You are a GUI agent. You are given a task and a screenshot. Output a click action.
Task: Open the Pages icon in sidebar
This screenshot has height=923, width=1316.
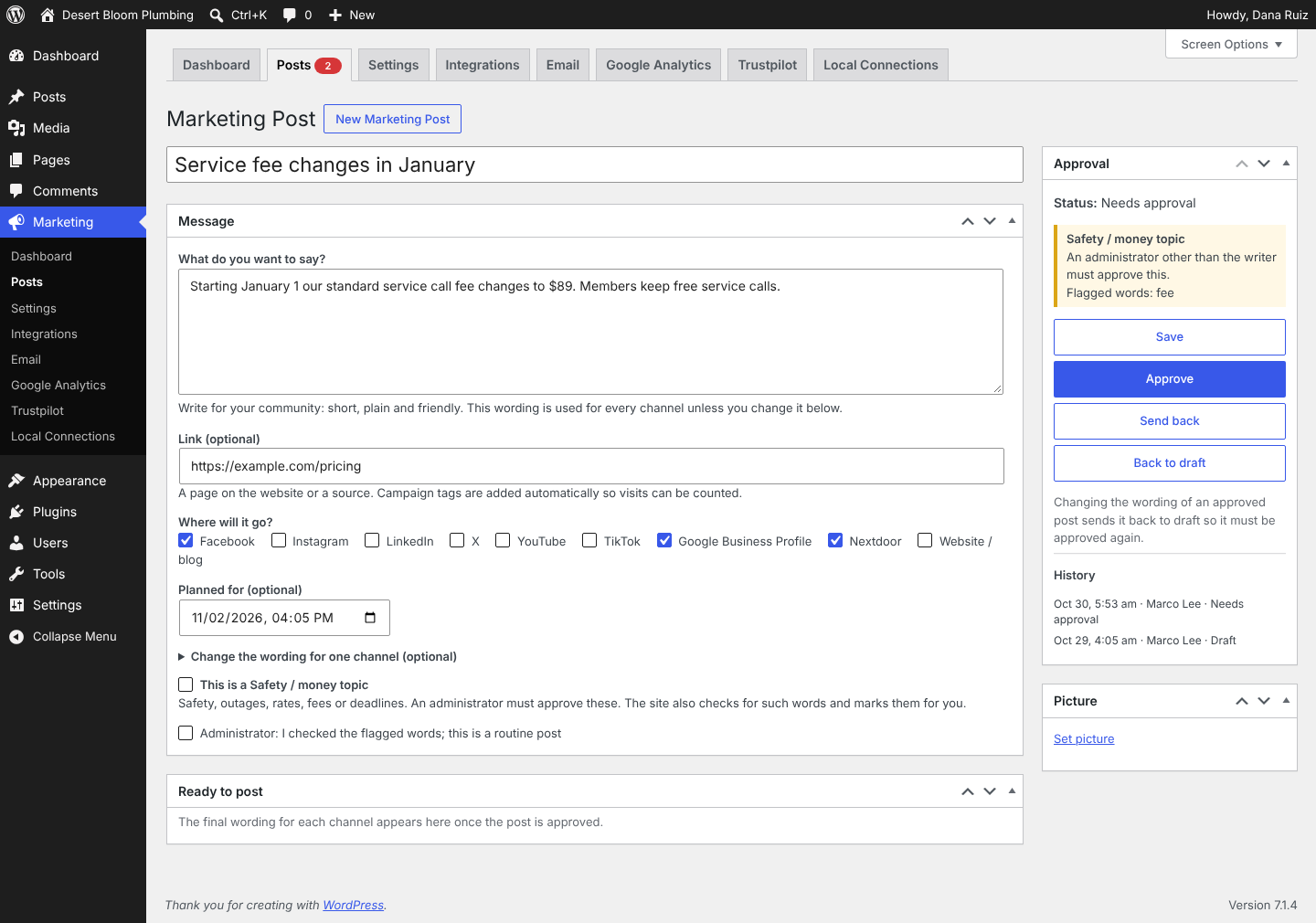pyautogui.click(x=16, y=160)
